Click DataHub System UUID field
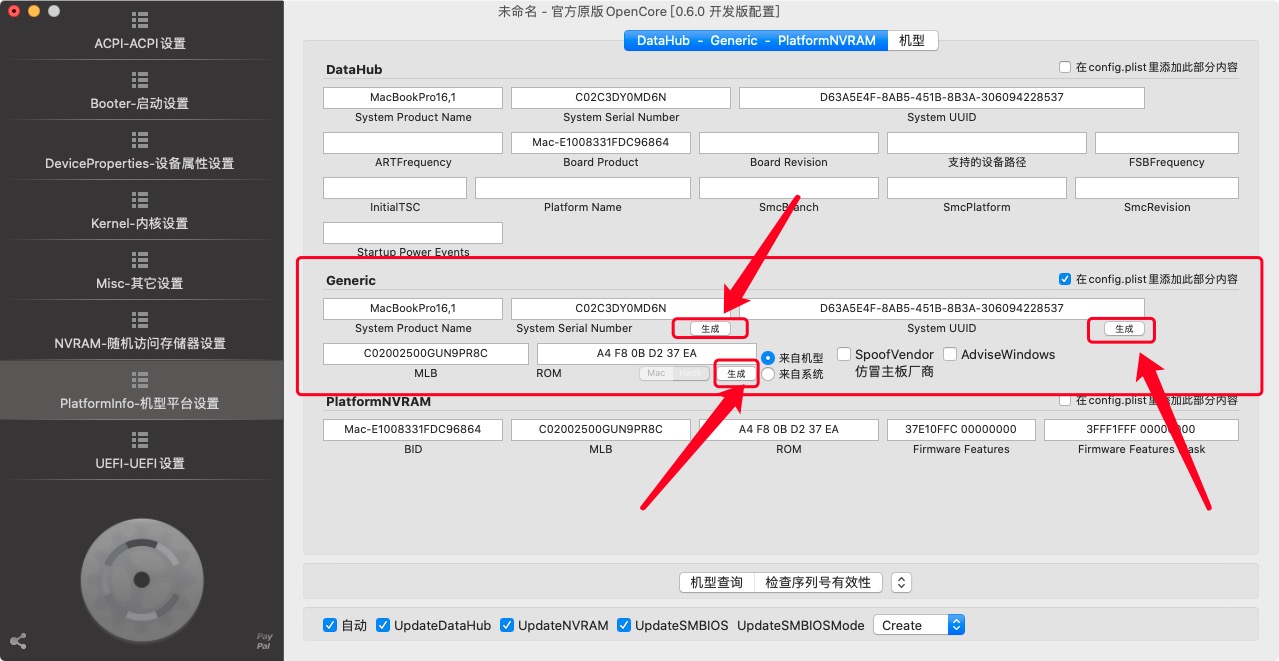This screenshot has width=1279, height=661. 942,98
